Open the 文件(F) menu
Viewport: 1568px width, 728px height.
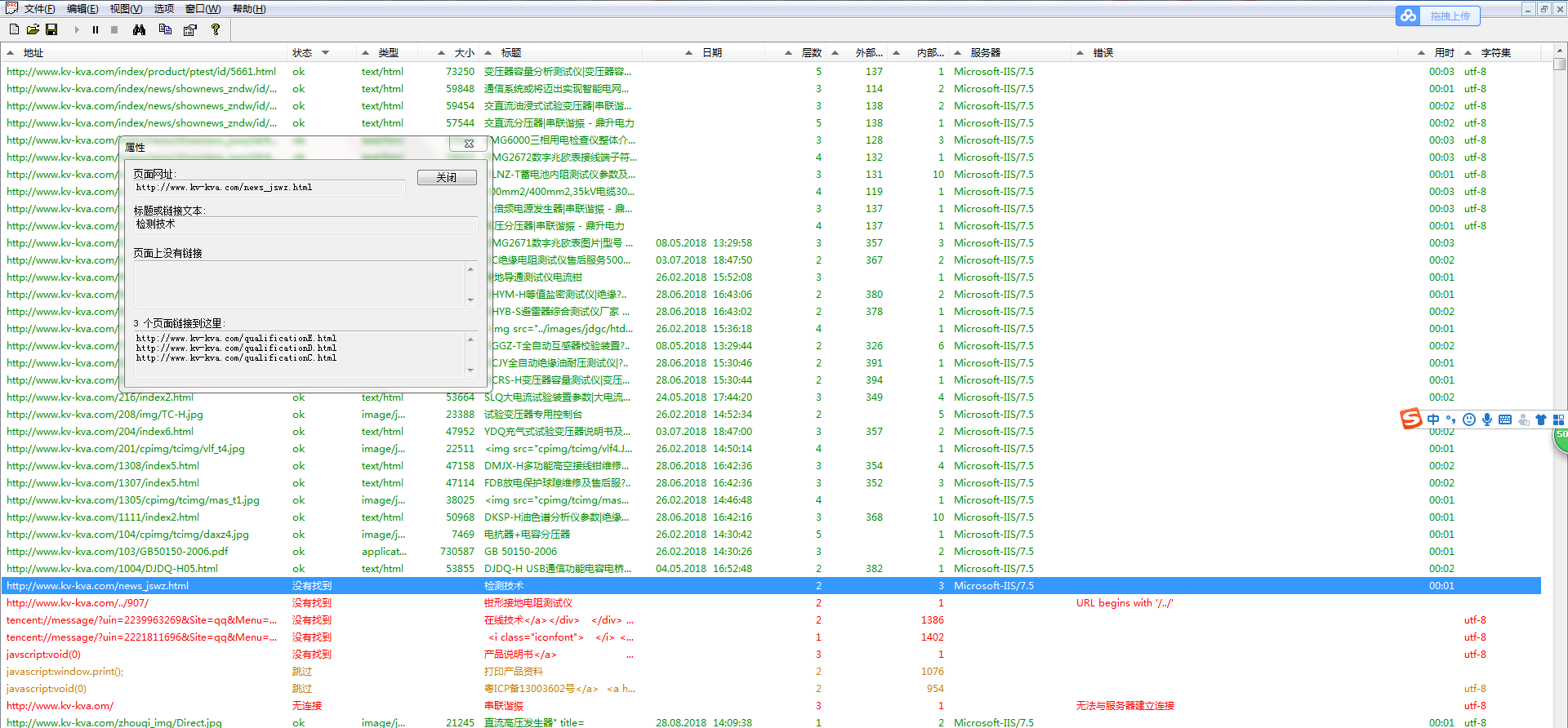[39, 9]
